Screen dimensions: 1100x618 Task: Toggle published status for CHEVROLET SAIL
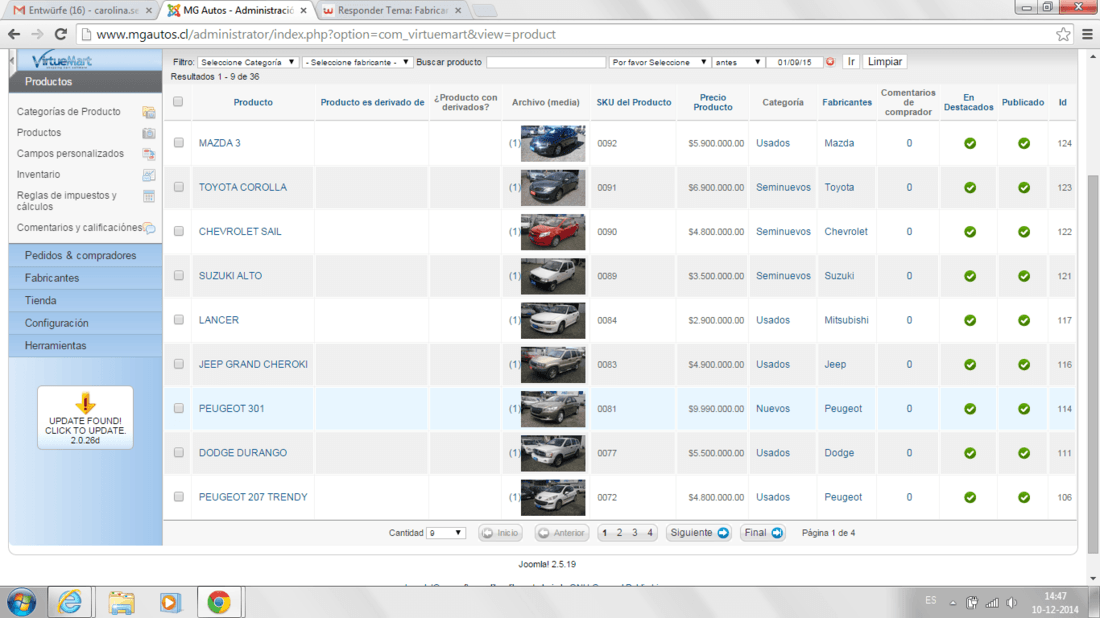[x=1024, y=231]
